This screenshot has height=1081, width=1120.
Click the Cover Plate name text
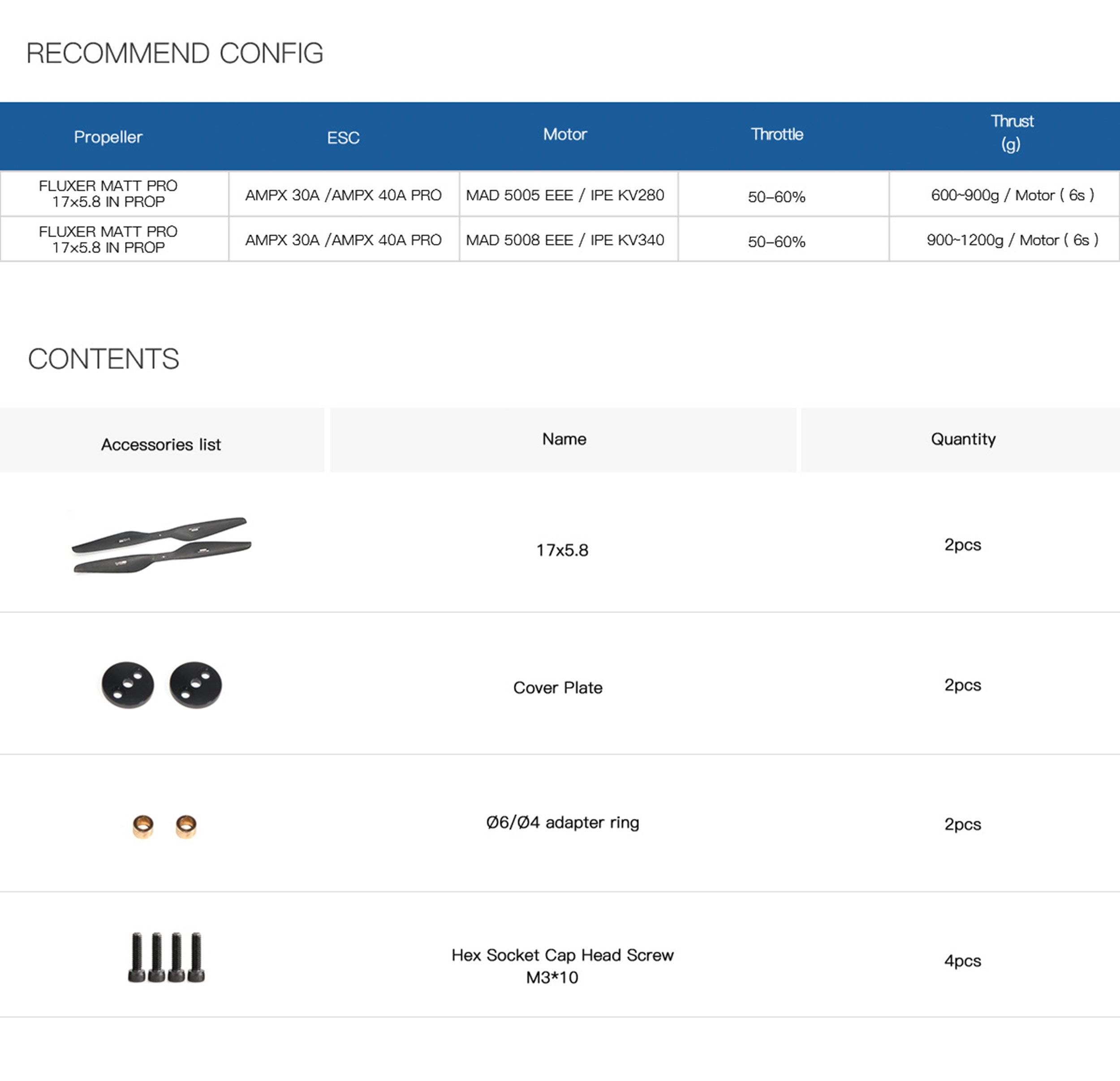coord(558,687)
